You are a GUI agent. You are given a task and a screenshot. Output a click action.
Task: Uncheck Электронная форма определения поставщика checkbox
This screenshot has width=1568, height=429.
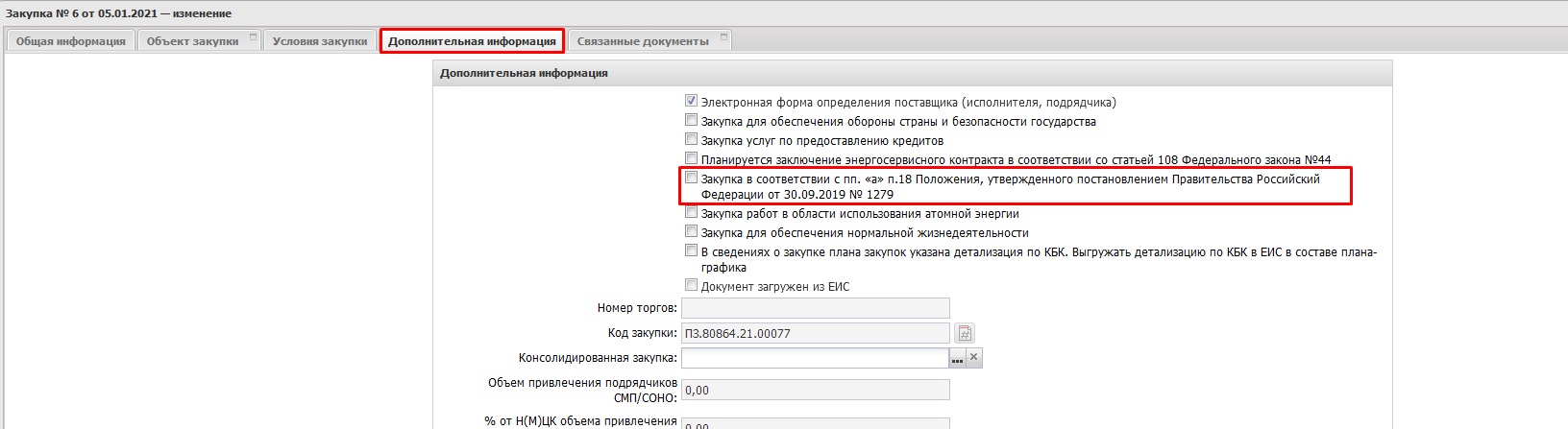point(691,101)
